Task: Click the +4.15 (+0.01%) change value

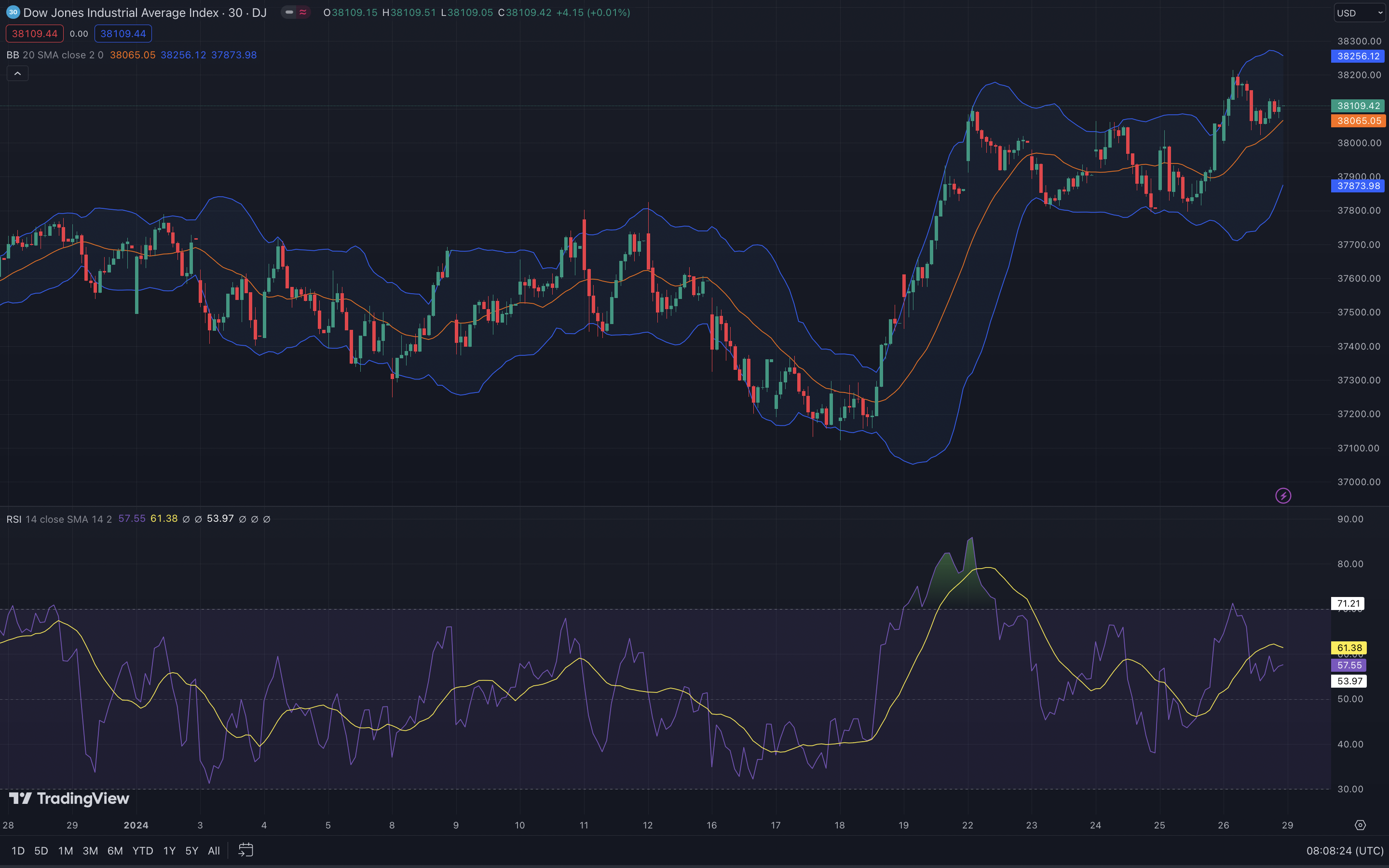Action: click(593, 13)
